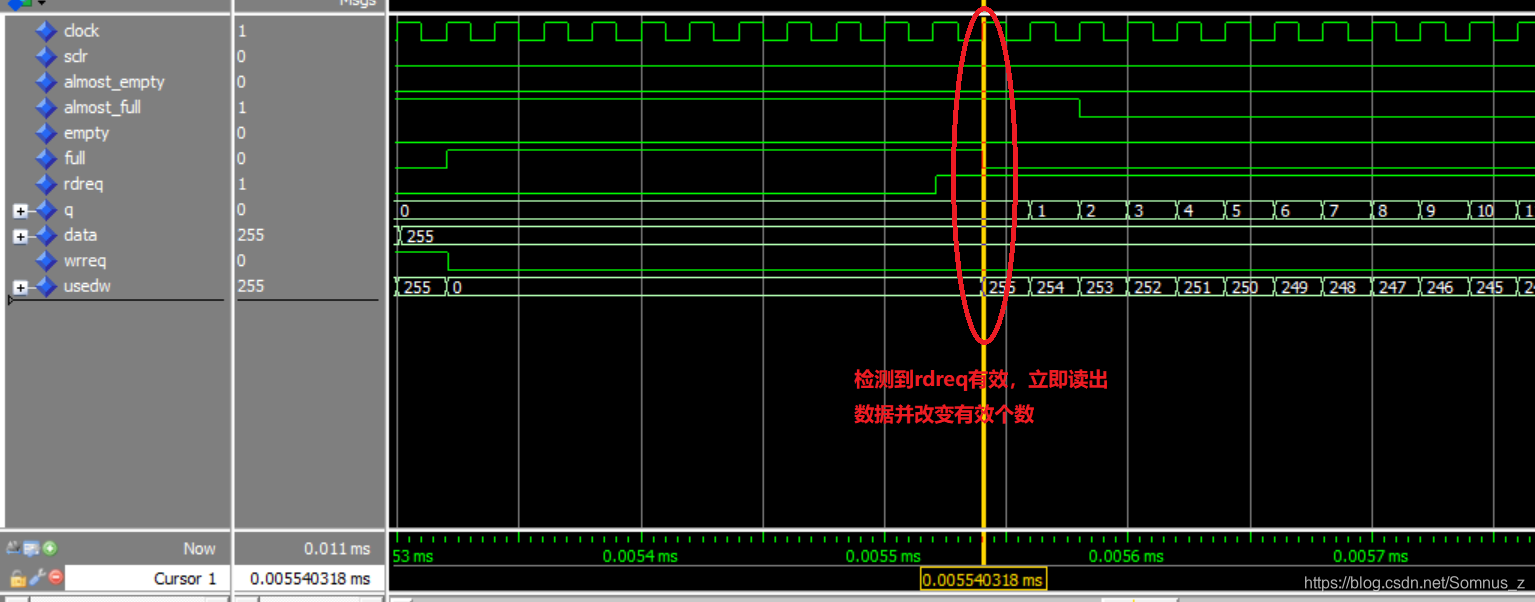Click the usedw waveform value 253
The image size is (1535, 602).
pyautogui.click(x=1099, y=287)
